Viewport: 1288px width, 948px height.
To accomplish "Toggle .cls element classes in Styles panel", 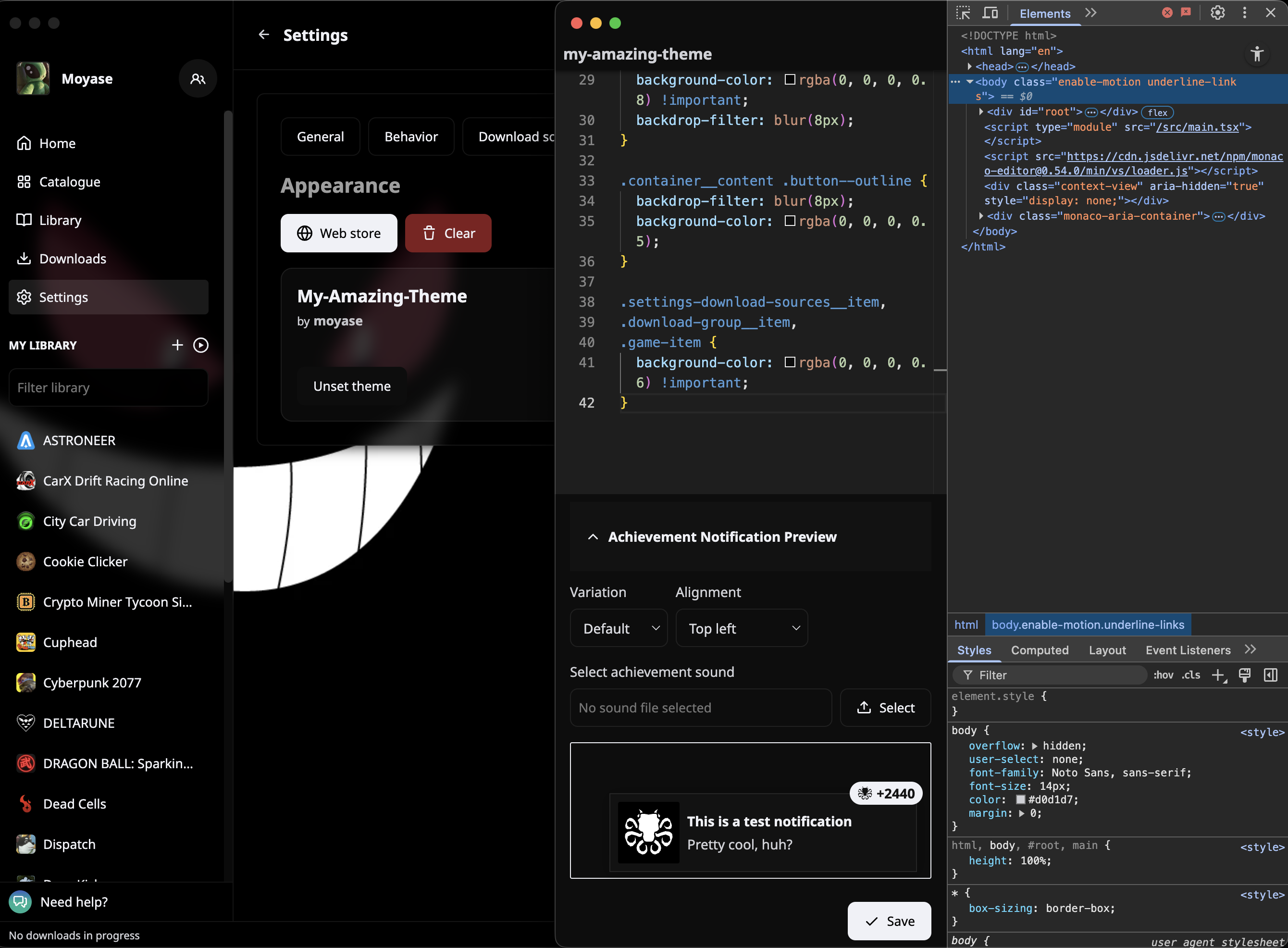I will pyautogui.click(x=1191, y=675).
